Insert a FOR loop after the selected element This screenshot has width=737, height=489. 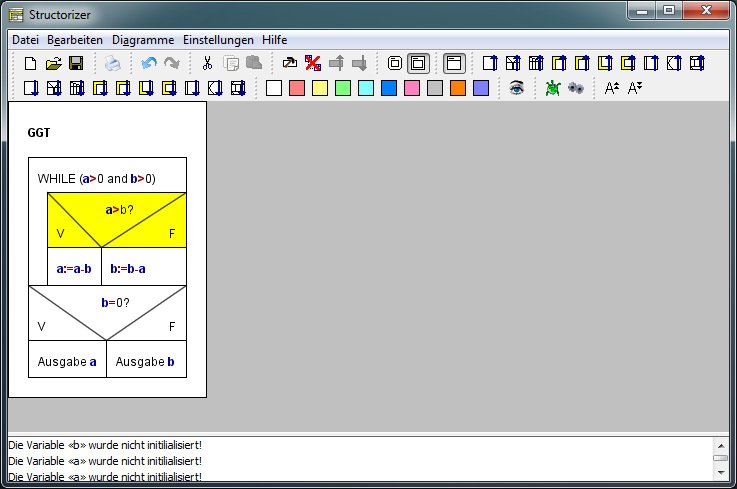100,88
